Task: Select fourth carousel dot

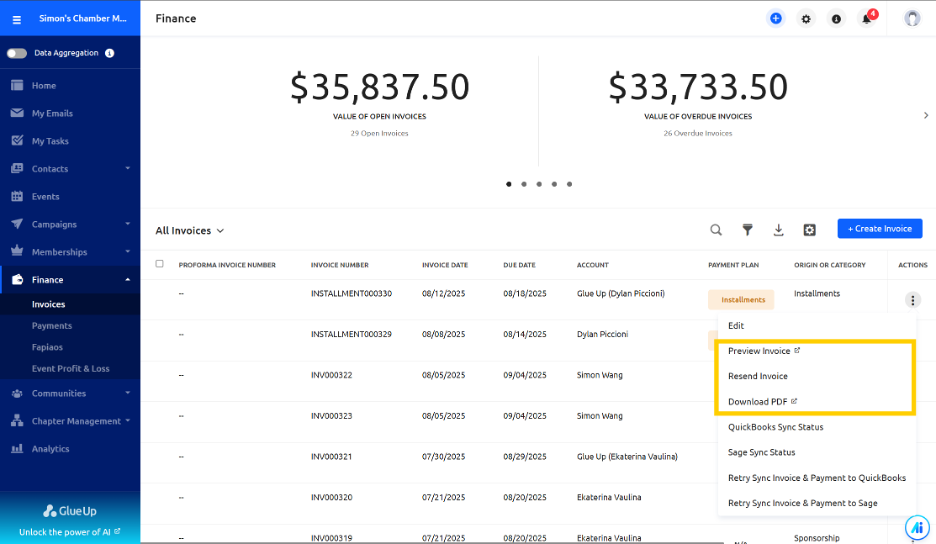Action: [x=554, y=184]
